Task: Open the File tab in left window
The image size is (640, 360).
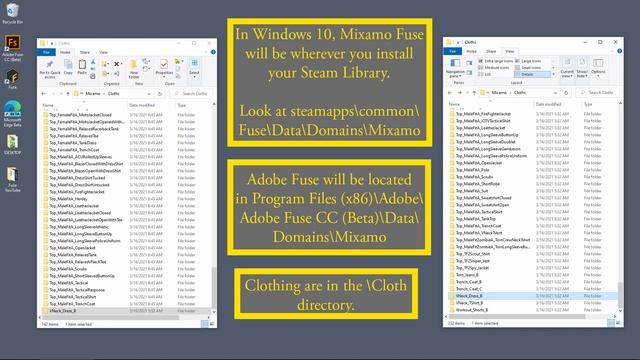Action: [46, 52]
